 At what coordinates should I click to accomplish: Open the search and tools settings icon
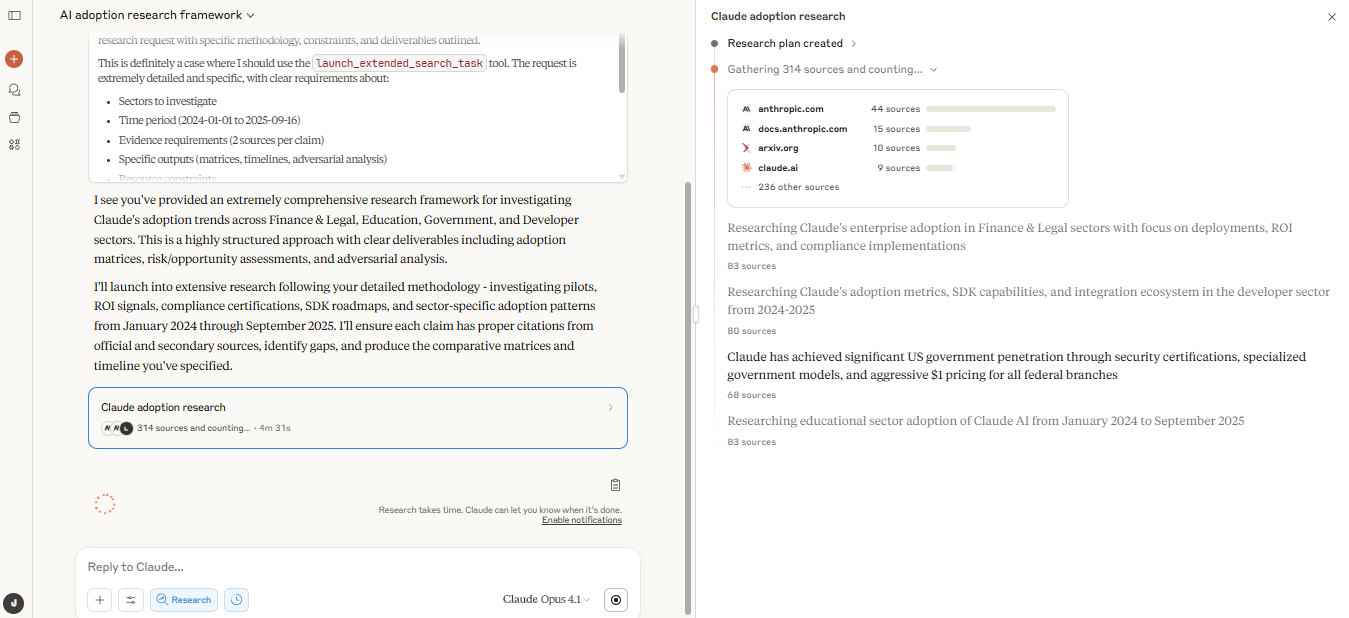click(131, 600)
